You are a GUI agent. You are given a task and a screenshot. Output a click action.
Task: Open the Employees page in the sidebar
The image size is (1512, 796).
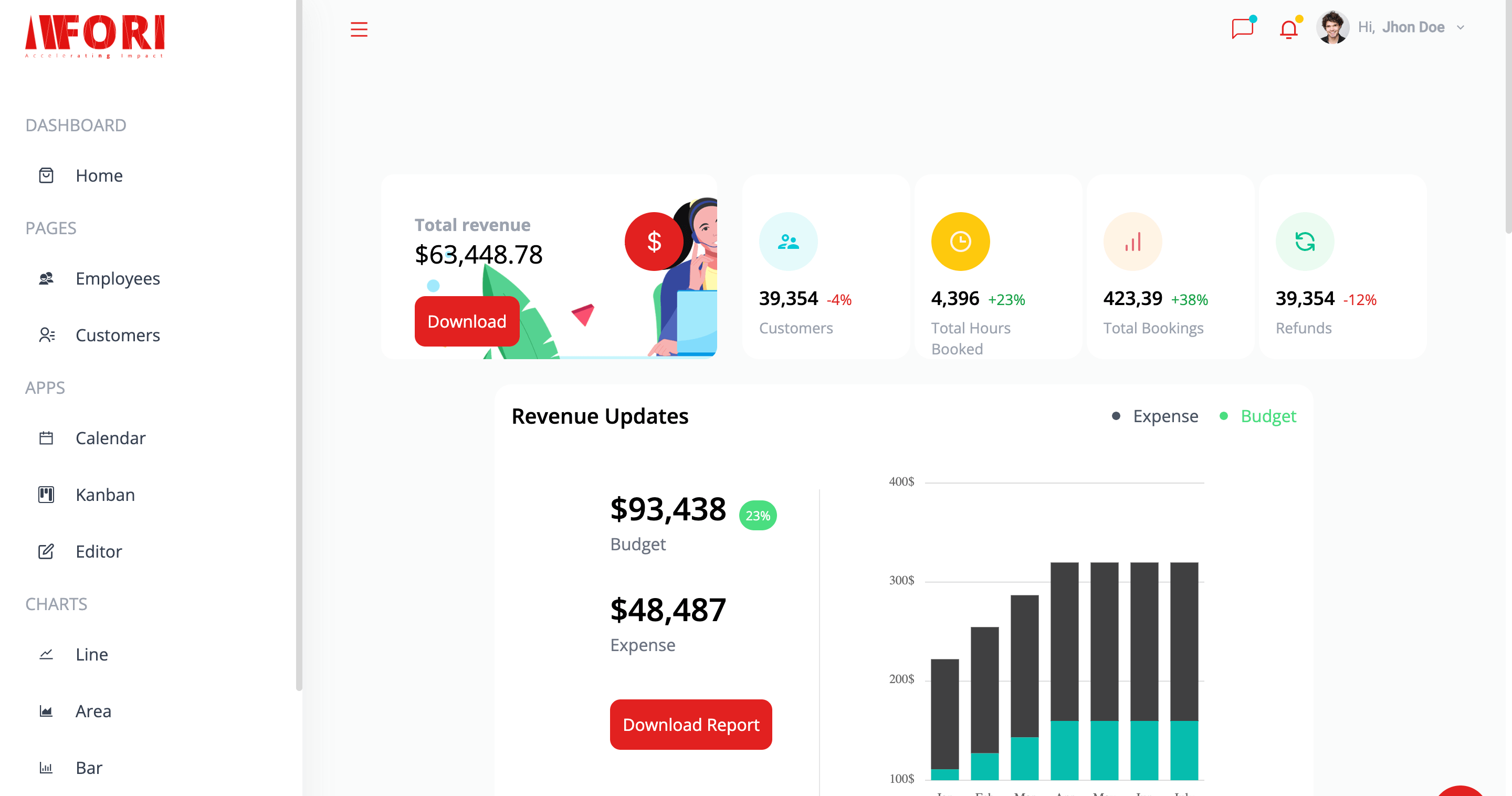click(x=118, y=278)
